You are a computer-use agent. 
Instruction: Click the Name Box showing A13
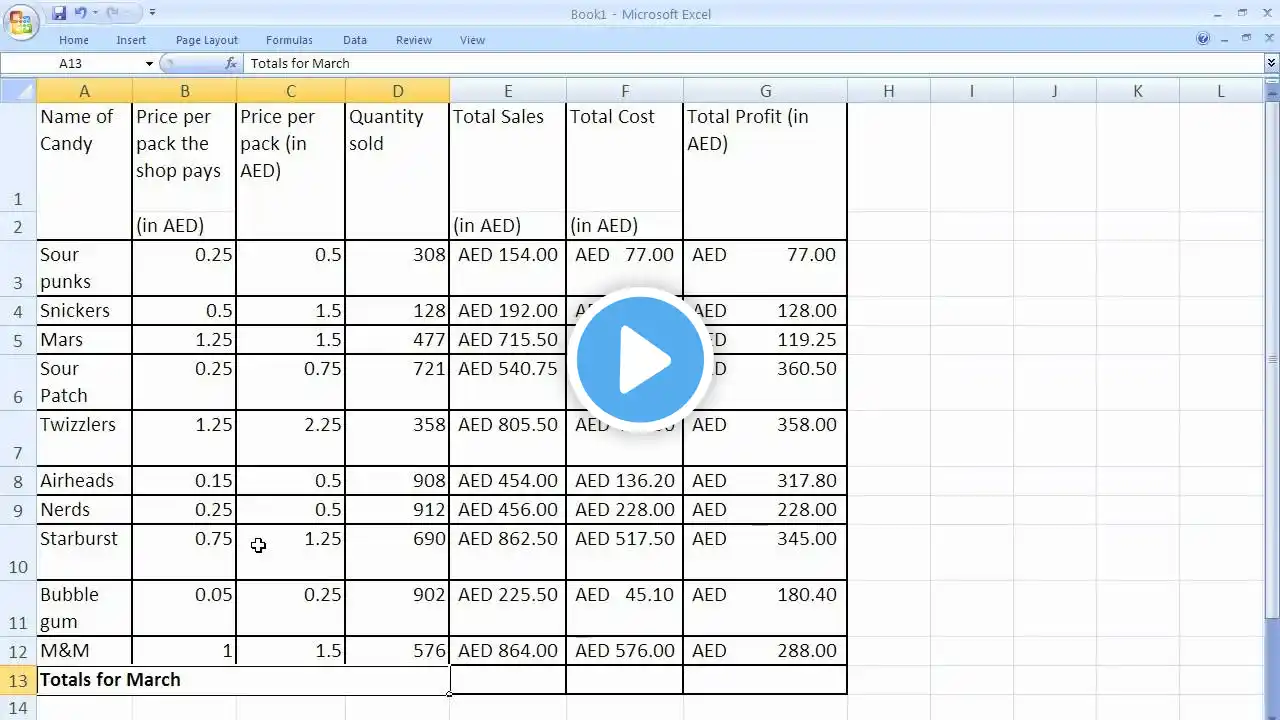(72, 63)
